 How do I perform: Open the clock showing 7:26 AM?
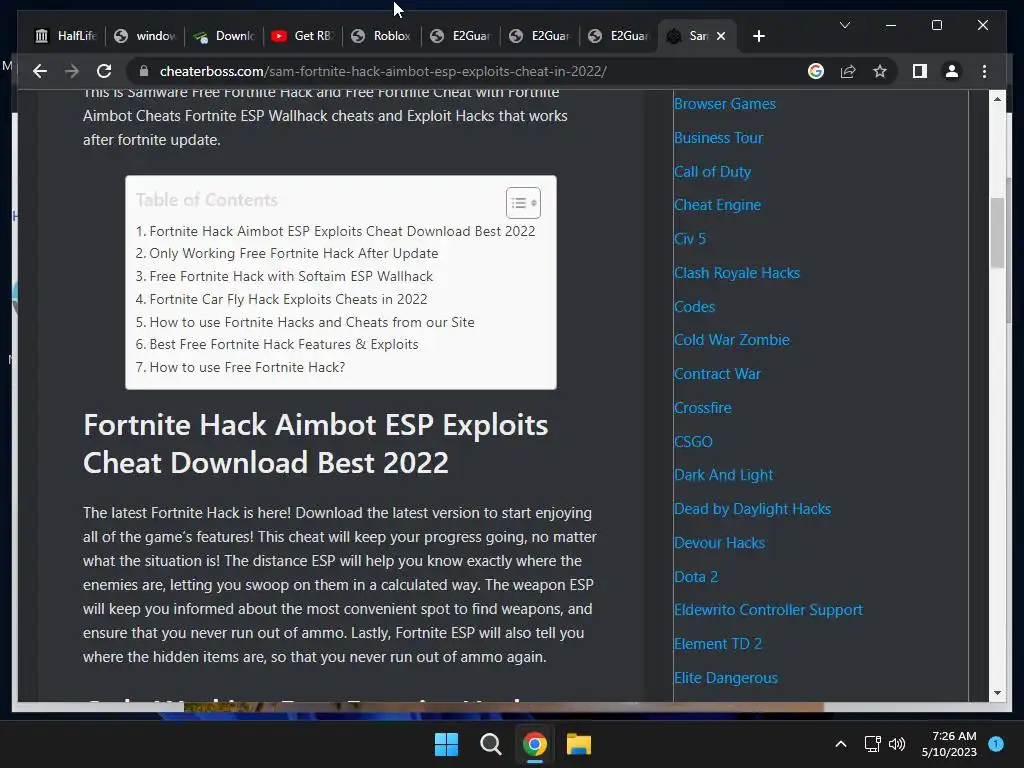coord(950,744)
